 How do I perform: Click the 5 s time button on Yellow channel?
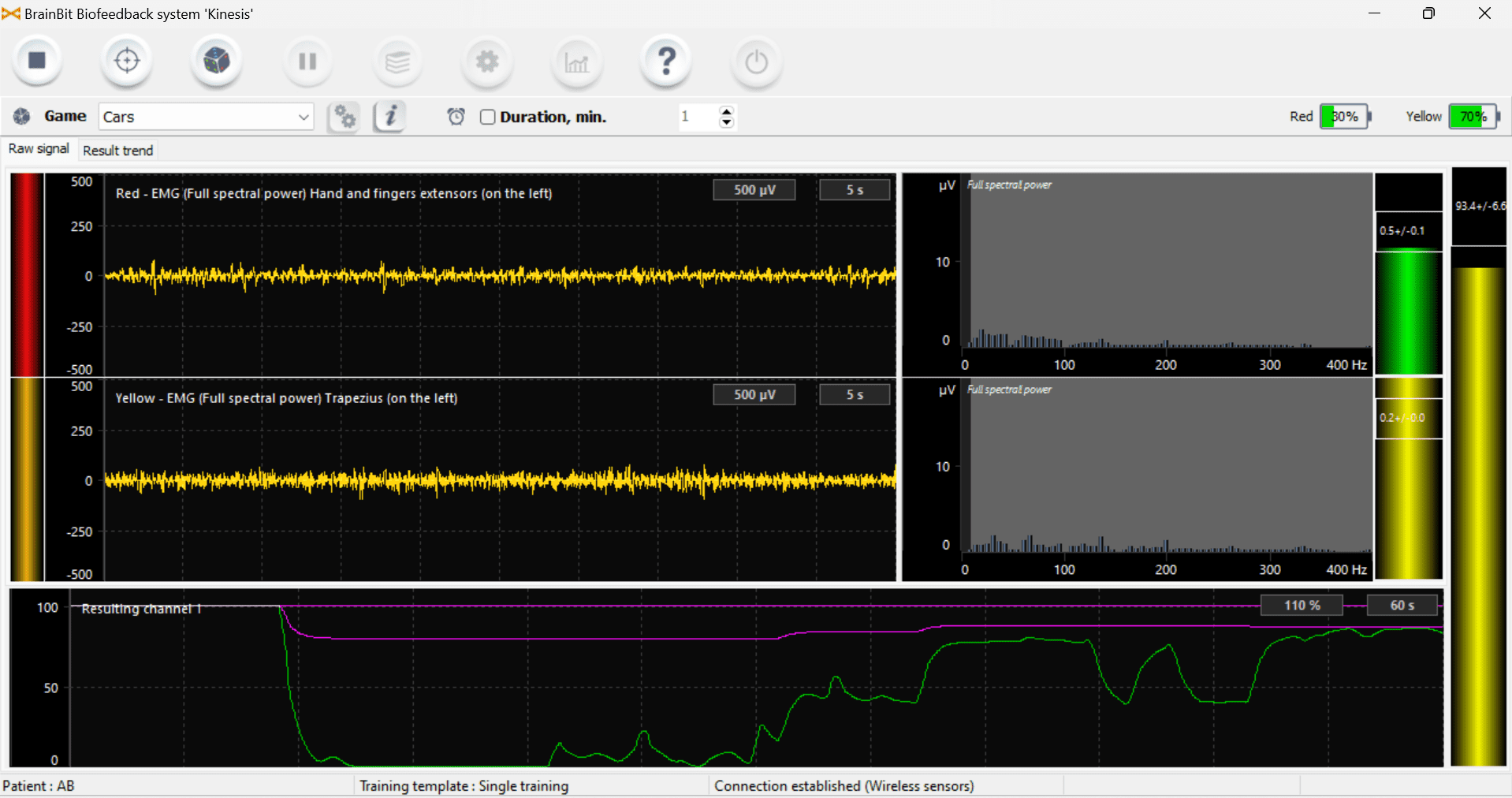(x=855, y=395)
